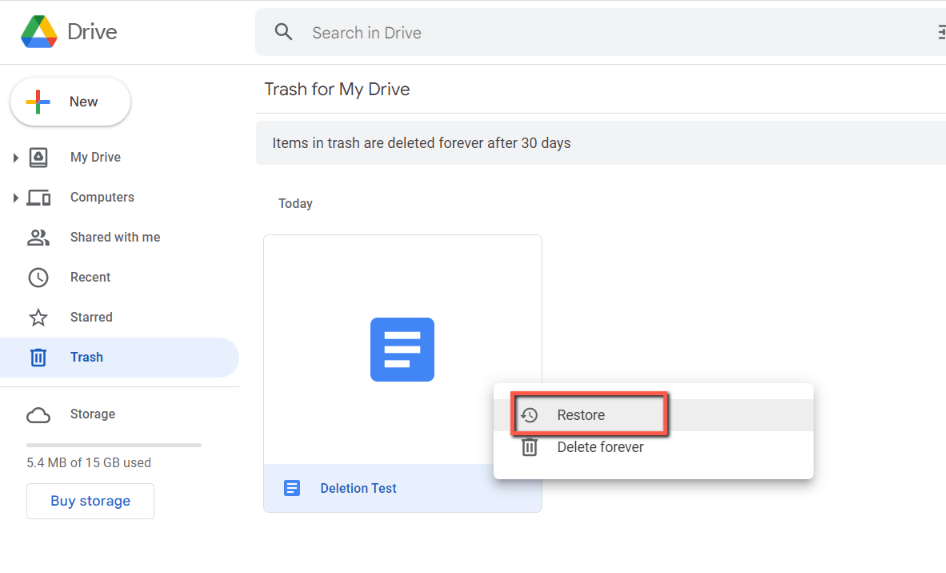Click the multicolor plus icon
946x573 pixels.
click(38, 102)
